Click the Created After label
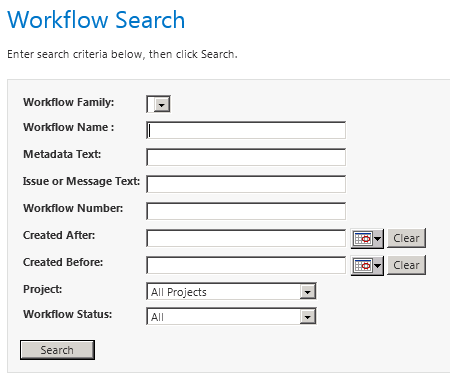The width and height of the screenshot is (450, 377). pos(59,235)
